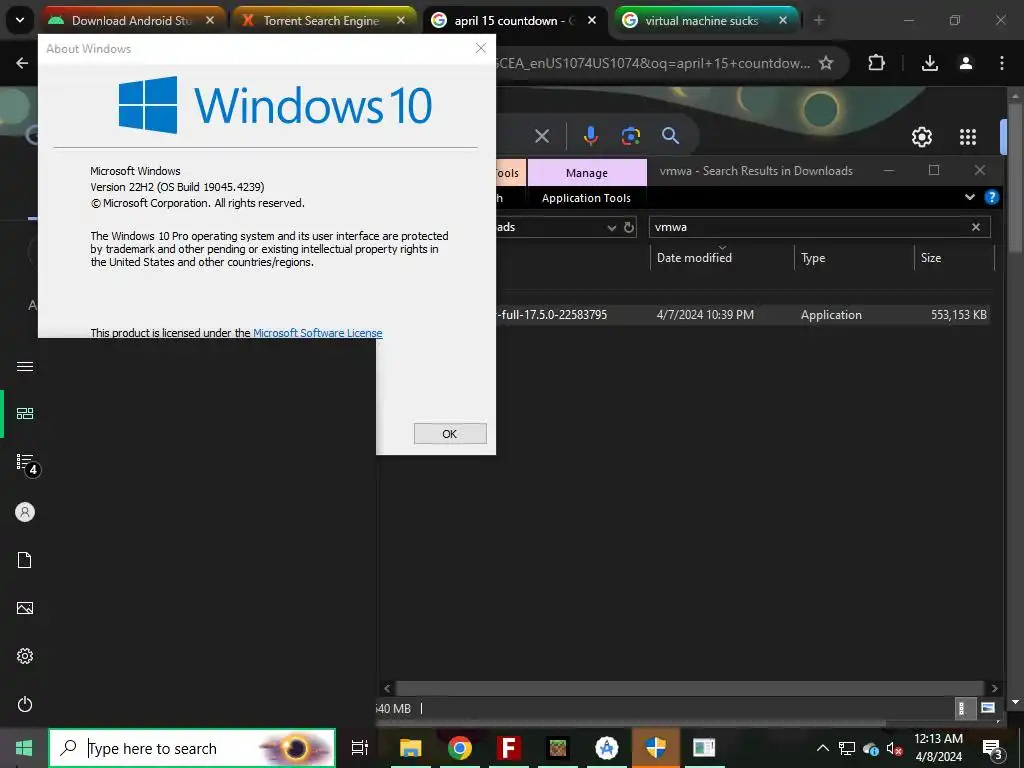Open Chrome profile icon
This screenshot has width=1024, height=768.
(x=966, y=63)
